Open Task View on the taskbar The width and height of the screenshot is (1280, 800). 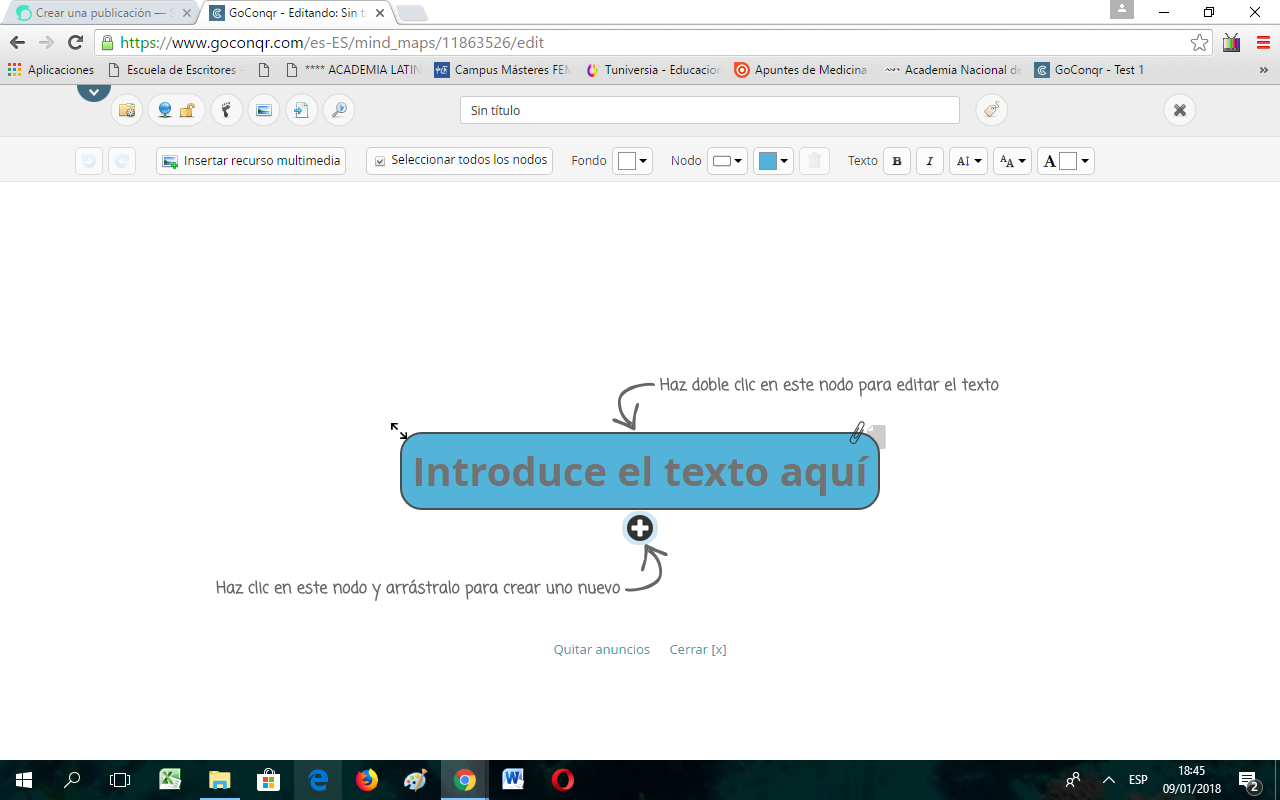click(120, 780)
